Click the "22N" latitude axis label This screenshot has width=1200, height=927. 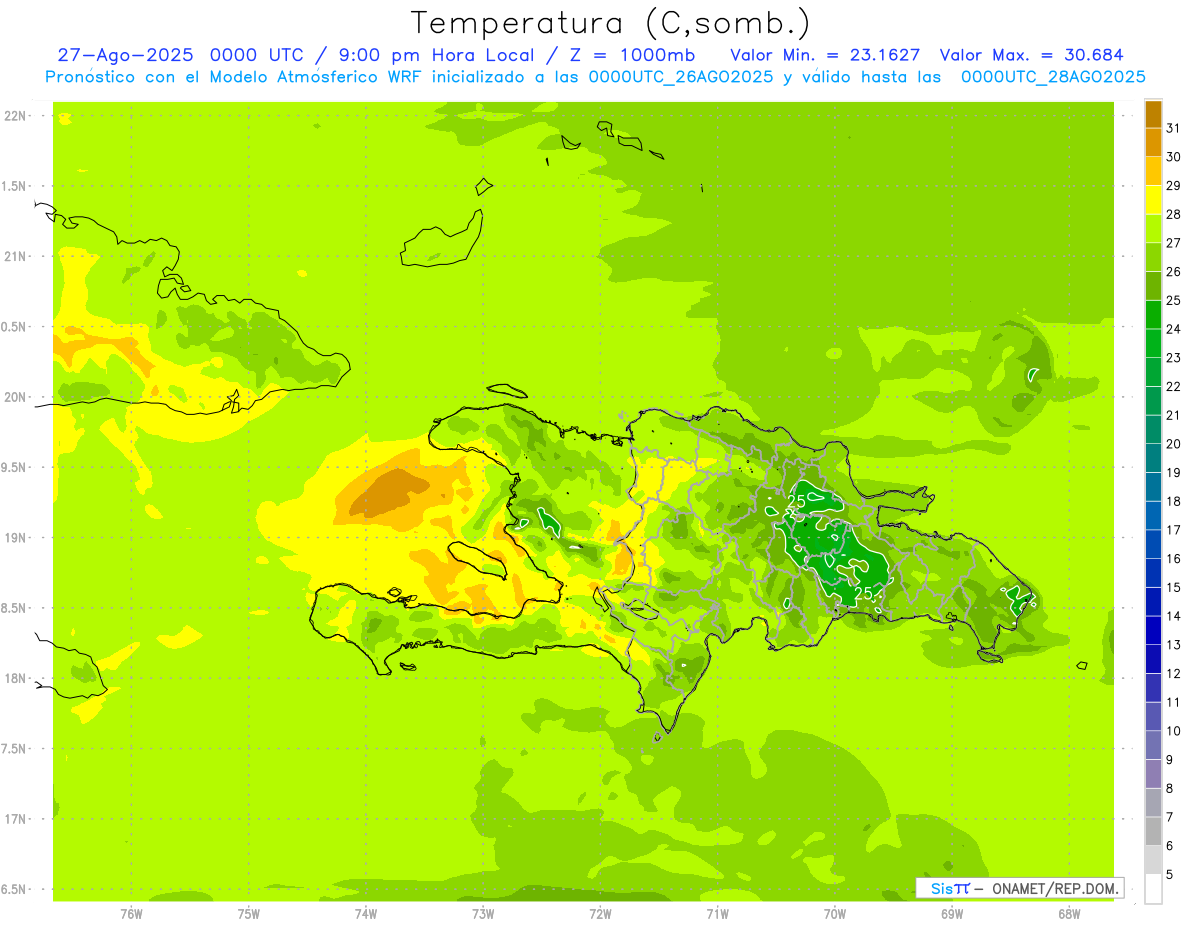pyautogui.click(x=16, y=116)
